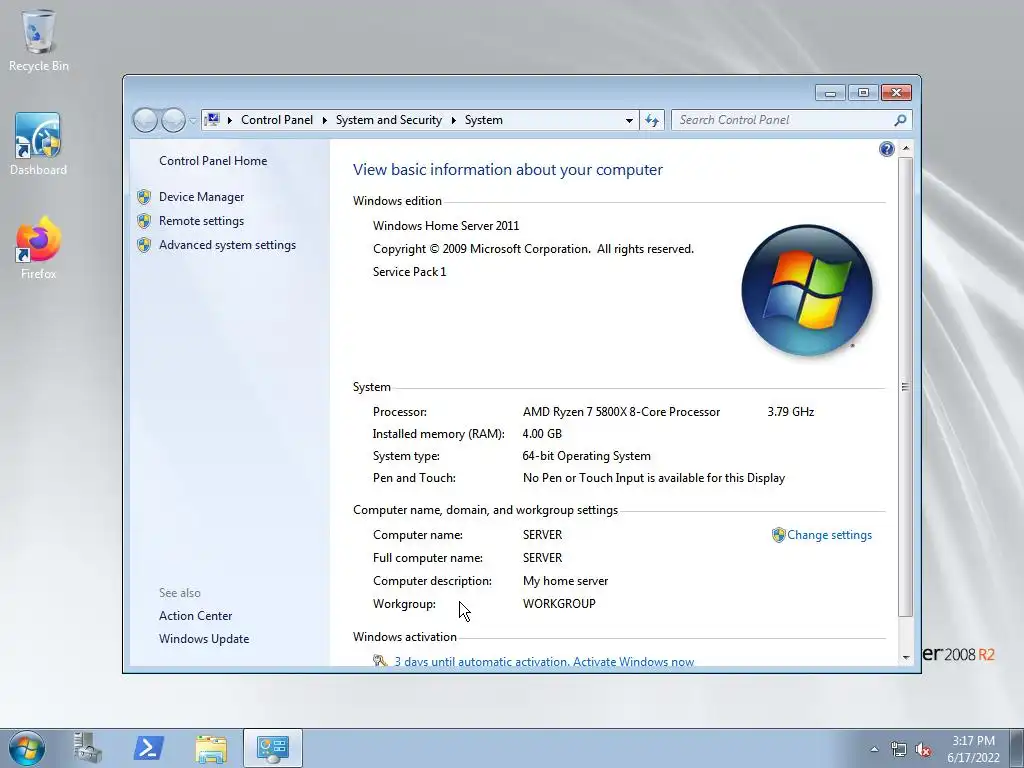Open Server Manager in the taskbar
Viewport: 1024px width, 768px height.
click(x=88, y=748)
